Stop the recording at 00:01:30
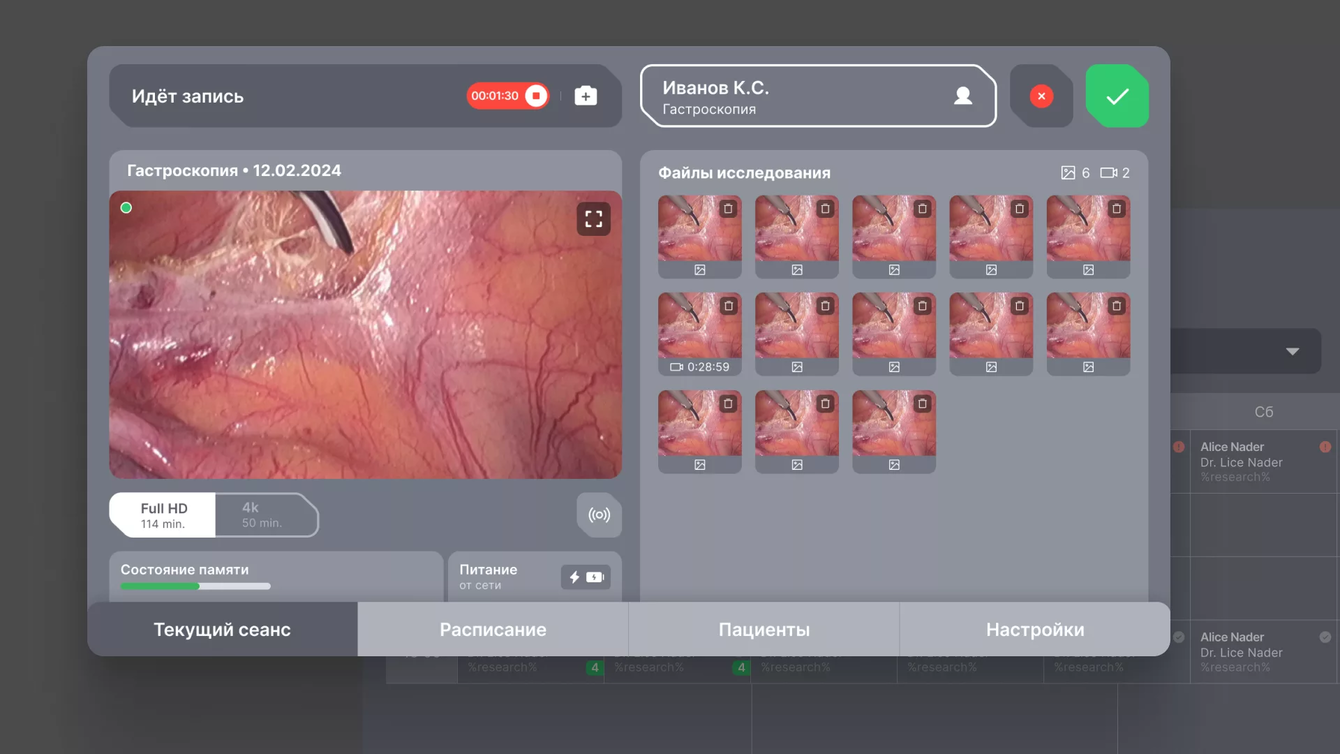The width and height of the screenshot is (1340, 754). 536,96
